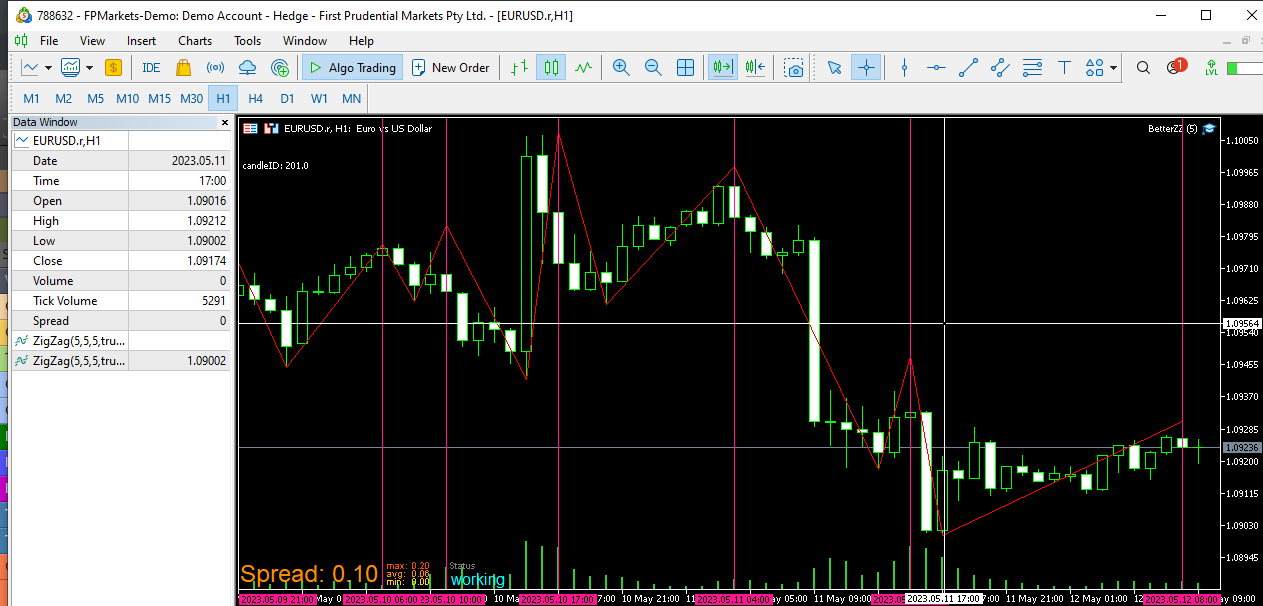The height and width of the screenshot is (606, 1263).
Task: Draw a vertical line on chart
Action: click(x=904, y=68)
